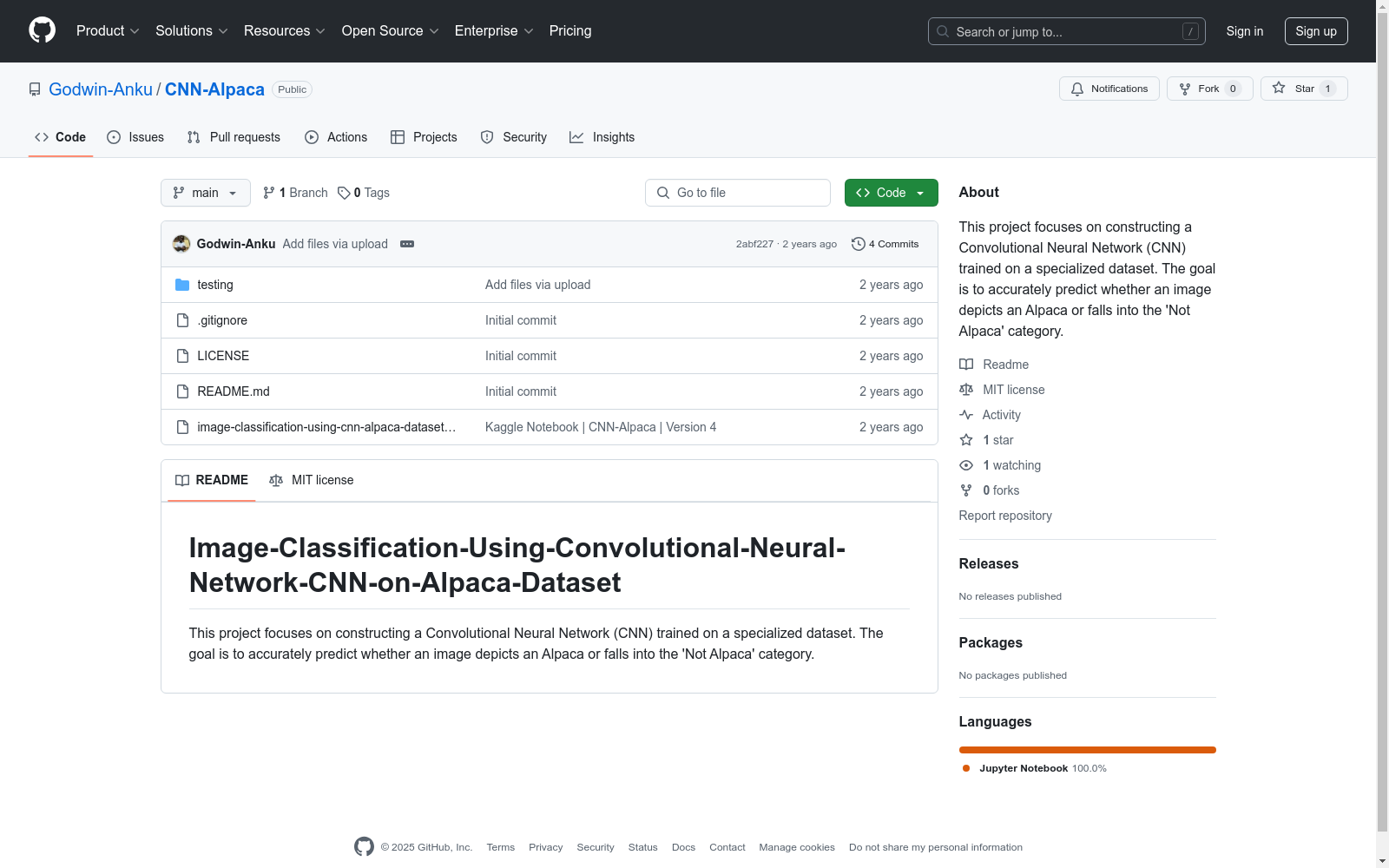This screenshot has height=868, width=1389.
Task: Click Report repository
Action: (x=1005, y=516)
